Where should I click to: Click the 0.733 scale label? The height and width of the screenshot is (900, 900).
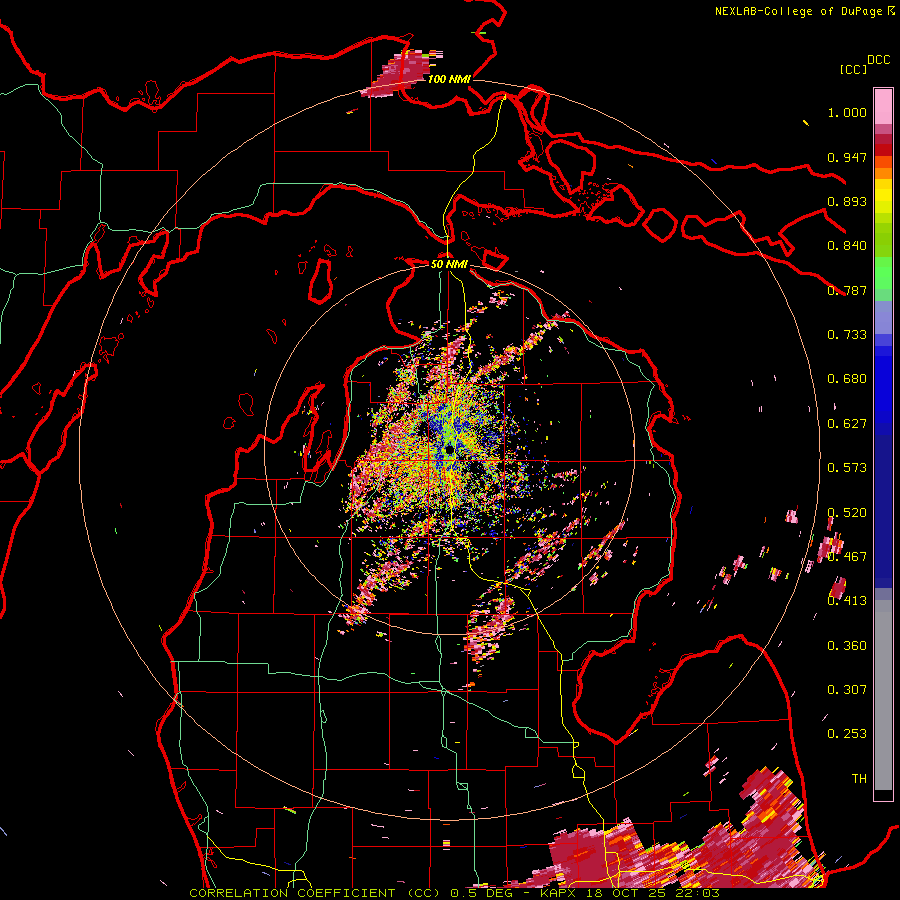[x=847, y=335]
